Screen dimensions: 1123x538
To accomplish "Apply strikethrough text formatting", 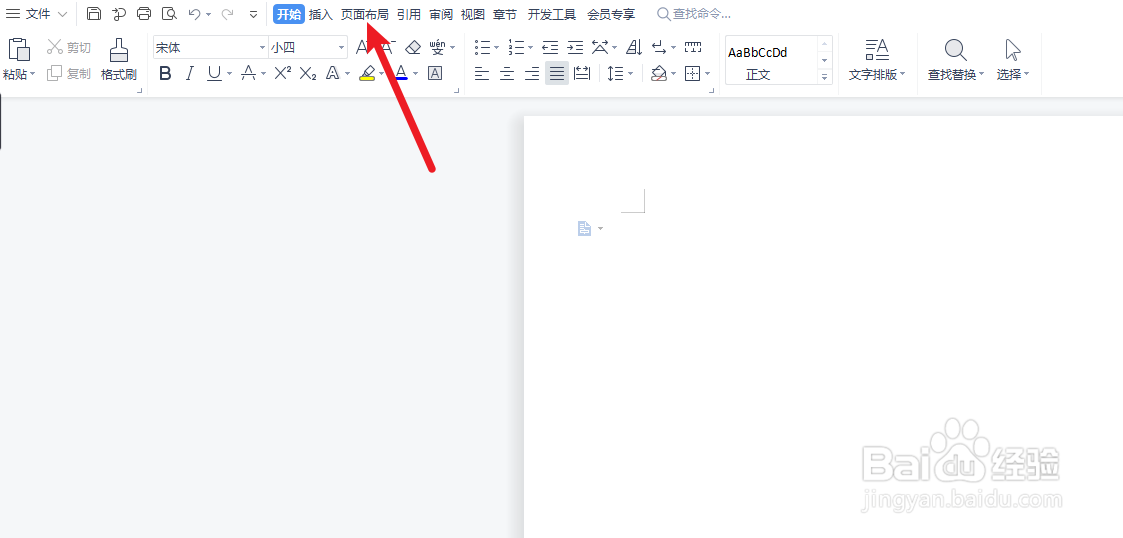I will click(249, 73).
